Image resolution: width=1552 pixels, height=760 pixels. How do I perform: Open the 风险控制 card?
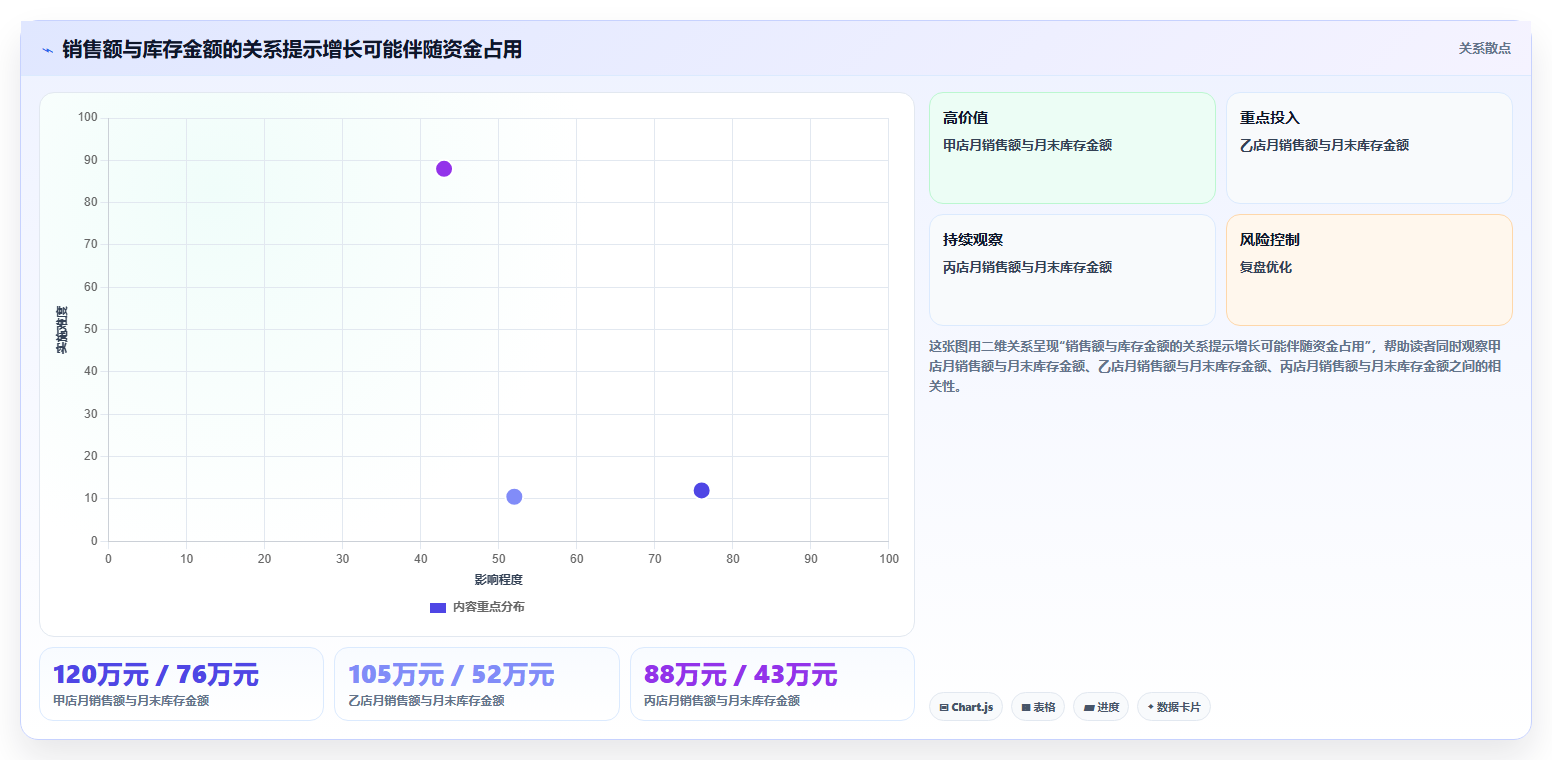point(1369,270)
